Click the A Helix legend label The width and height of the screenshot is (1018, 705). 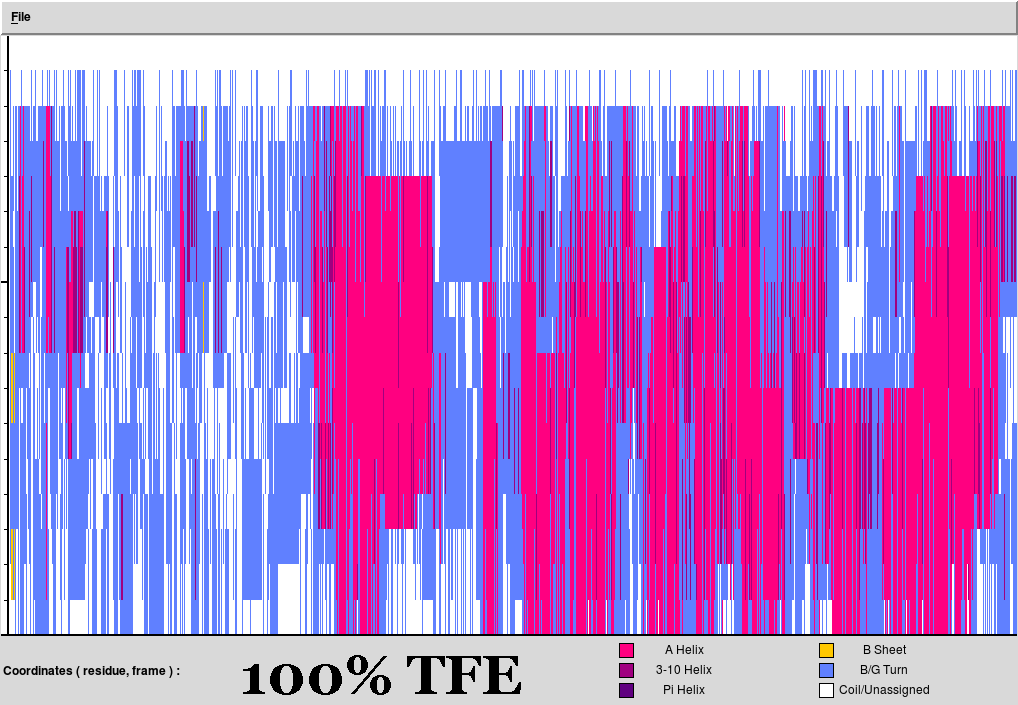pyautogui.click(x=684, y=650)
